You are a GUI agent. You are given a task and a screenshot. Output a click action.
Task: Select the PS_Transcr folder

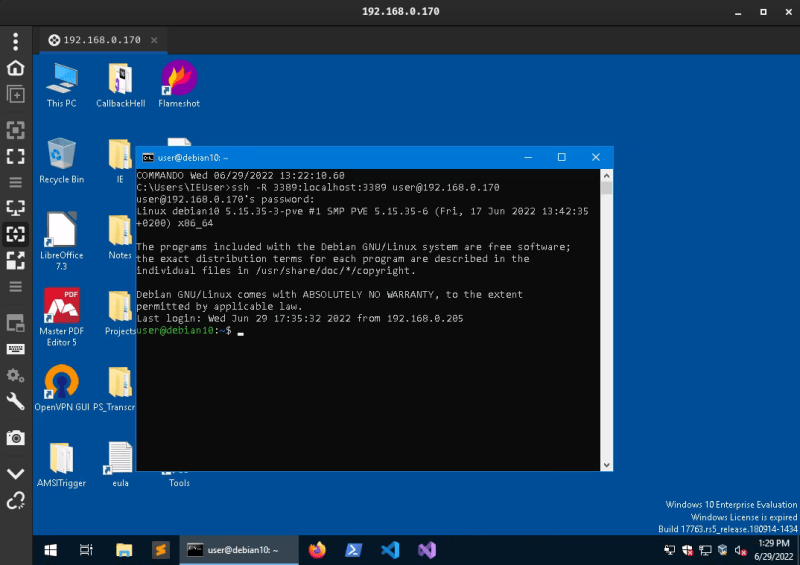(114, 388)
